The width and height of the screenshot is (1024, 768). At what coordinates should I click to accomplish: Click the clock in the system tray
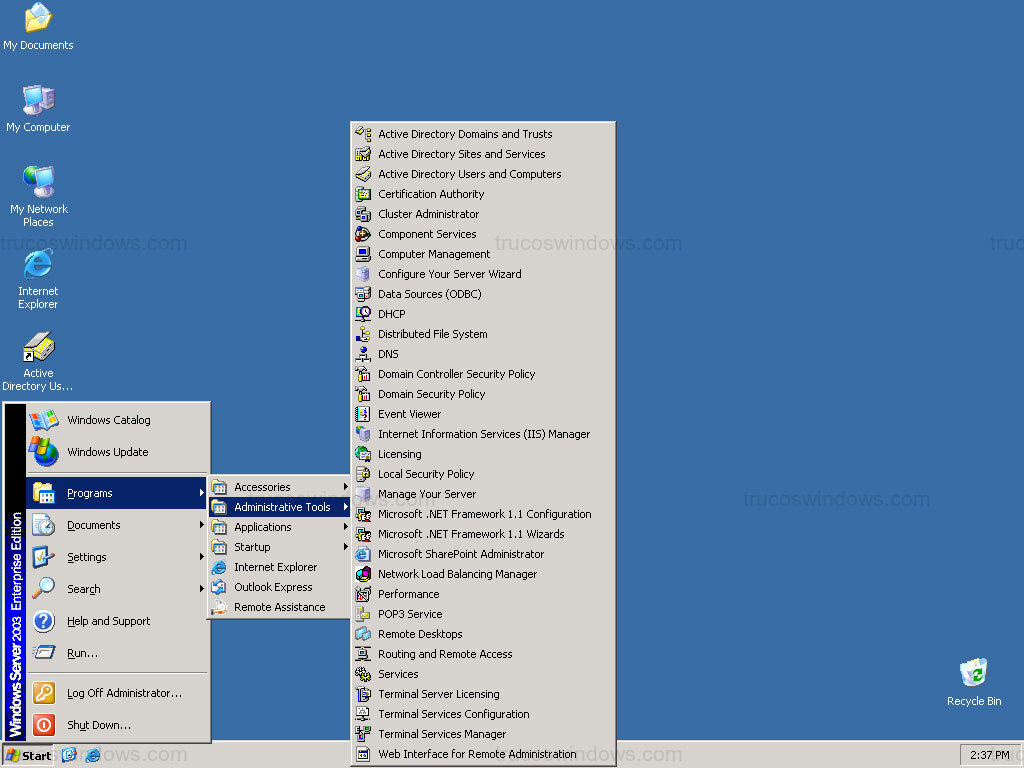click(x=988, y=755)
